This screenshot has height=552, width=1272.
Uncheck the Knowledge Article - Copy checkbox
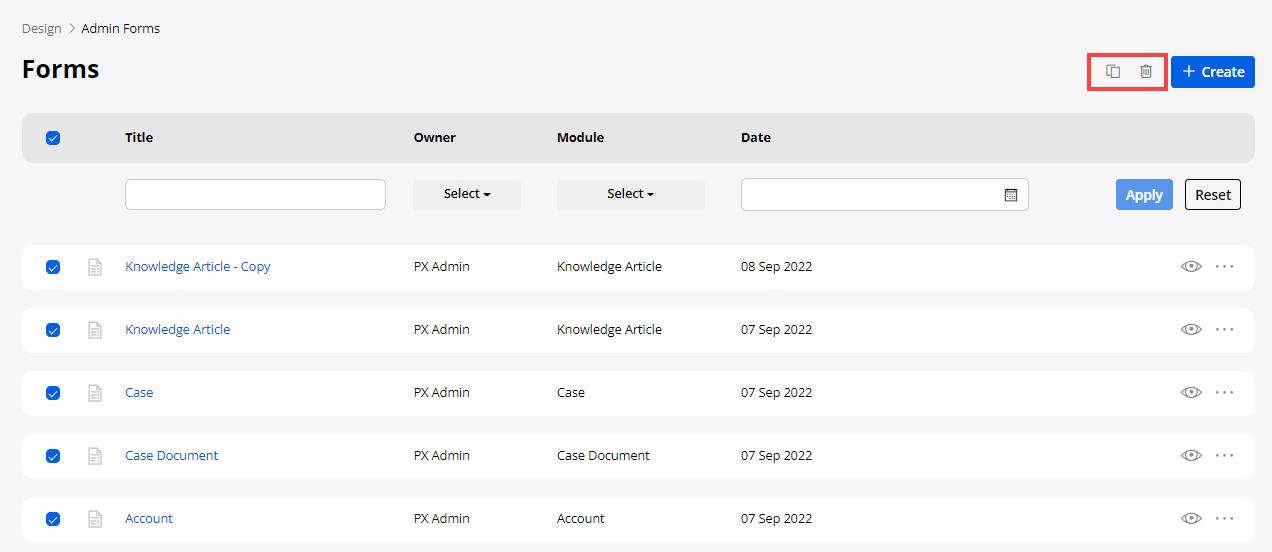click(53, 267)
